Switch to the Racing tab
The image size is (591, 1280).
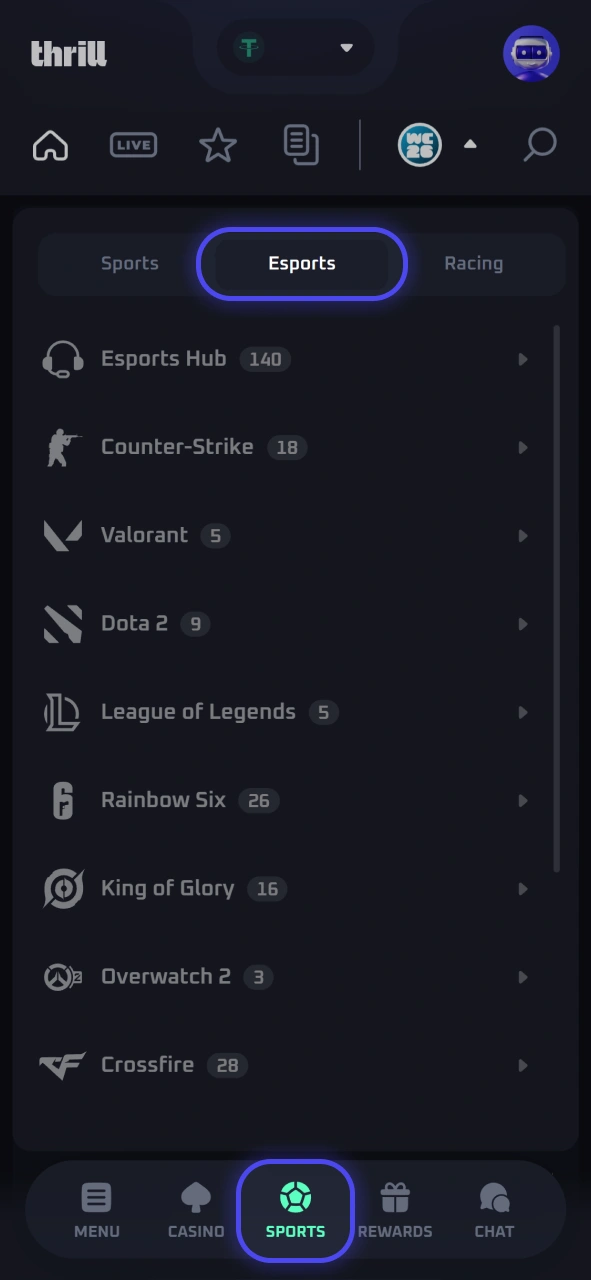(473, 264)
